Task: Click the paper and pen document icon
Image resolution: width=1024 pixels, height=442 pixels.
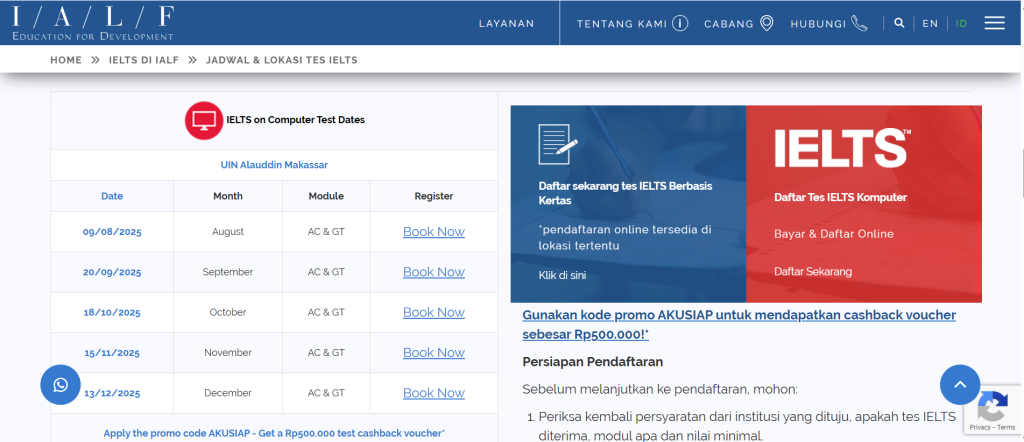Action: 557,144
